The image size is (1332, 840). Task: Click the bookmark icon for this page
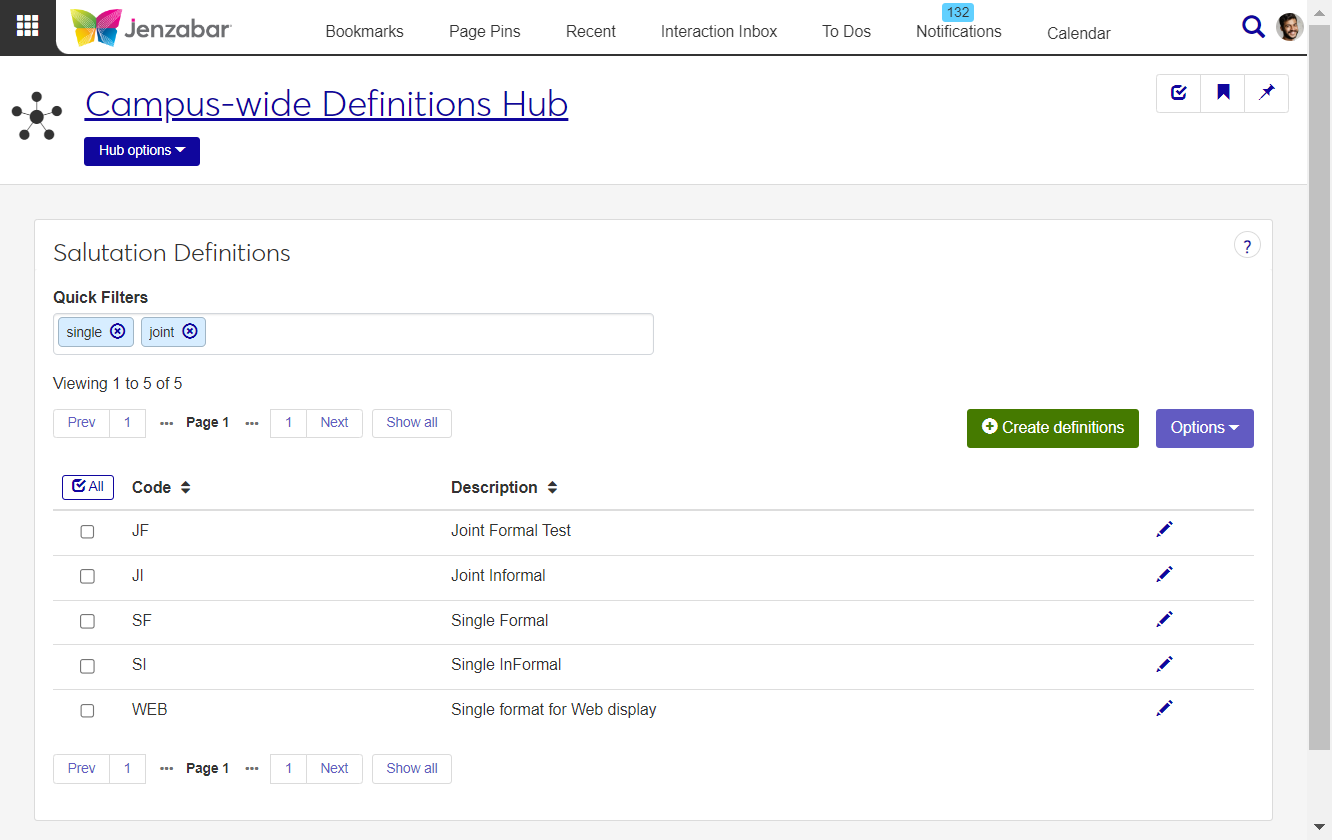1223,93
